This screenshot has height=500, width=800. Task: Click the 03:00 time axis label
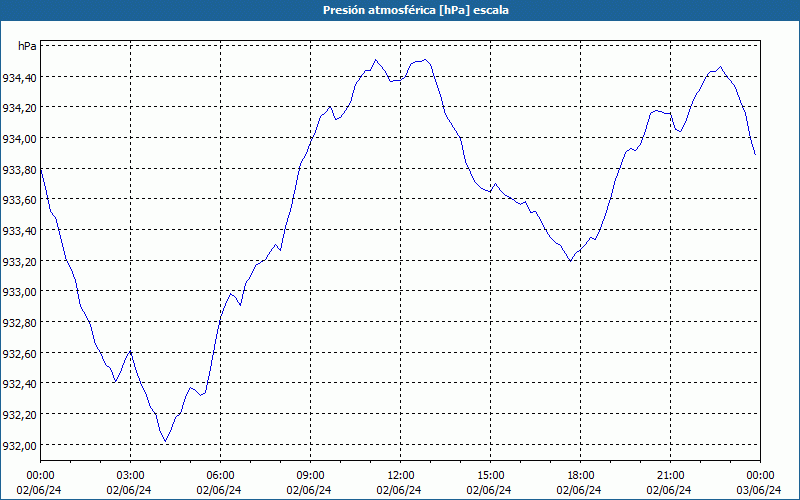click(x=131, y=476)
